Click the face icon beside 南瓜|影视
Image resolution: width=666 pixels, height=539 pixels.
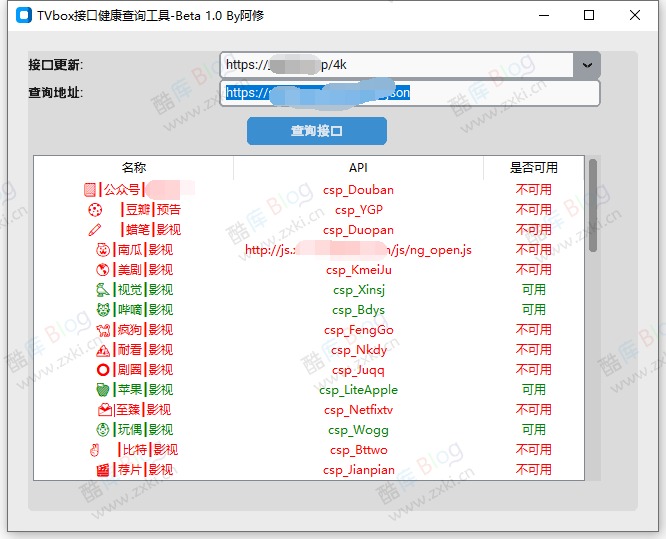103,250
